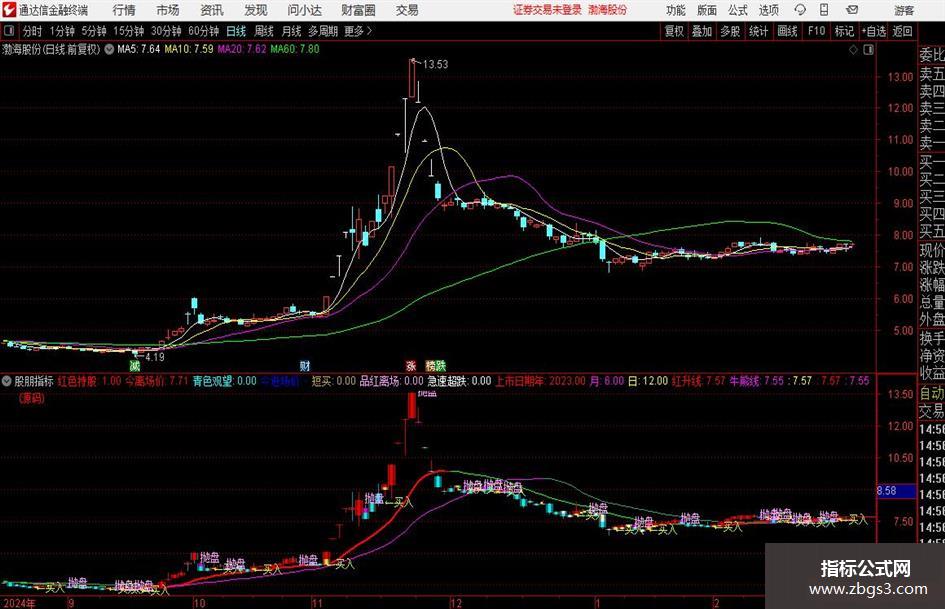
Task: Switch to the 分时 chart tab
Action: pyautogui.click(x=33, y=31)
